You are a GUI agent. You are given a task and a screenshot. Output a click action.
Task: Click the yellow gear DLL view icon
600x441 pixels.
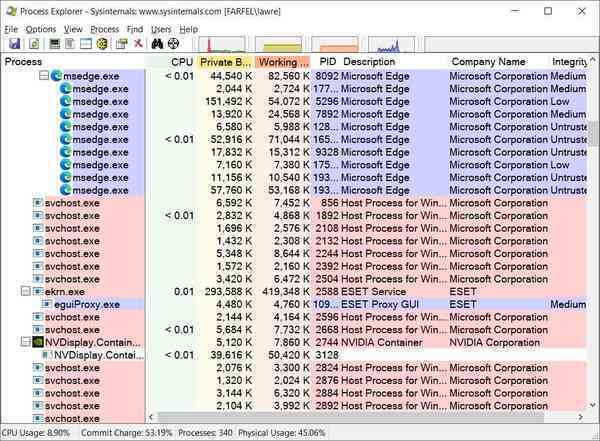pos(101,45)
